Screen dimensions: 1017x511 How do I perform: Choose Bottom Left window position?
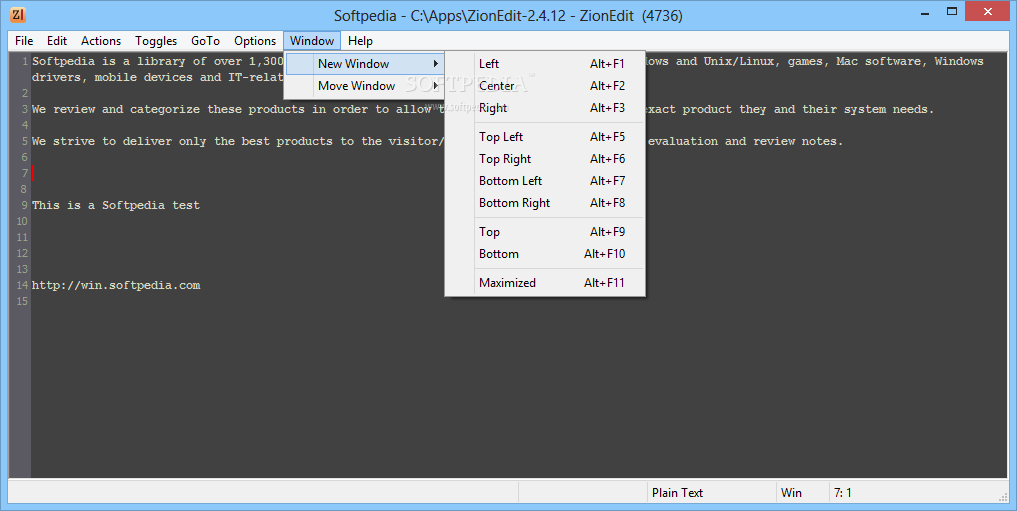545,181
